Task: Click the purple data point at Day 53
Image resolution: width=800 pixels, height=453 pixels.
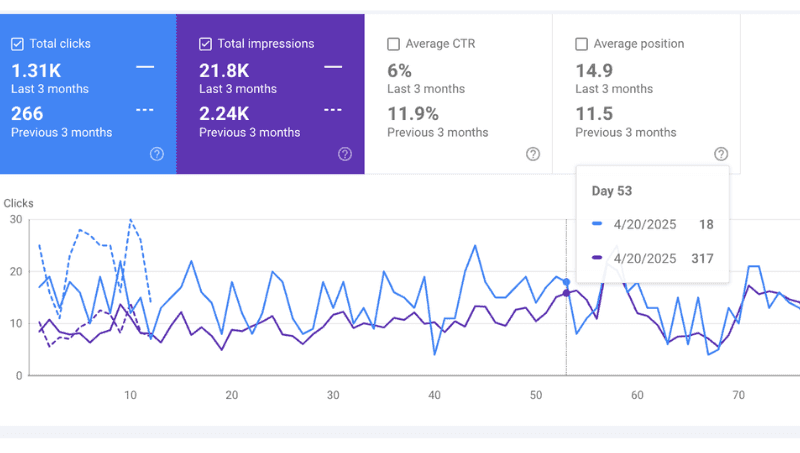Action: click(566, 293)
